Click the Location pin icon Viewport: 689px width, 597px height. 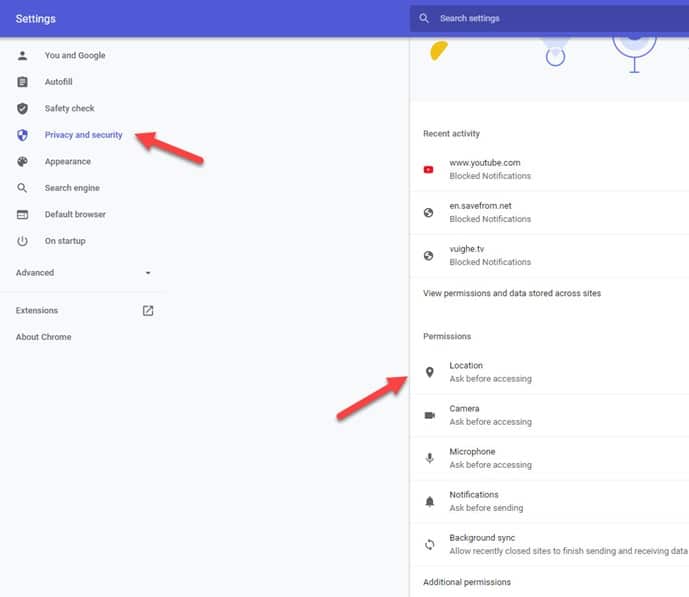pyautogui.click(x=430, y=372)
